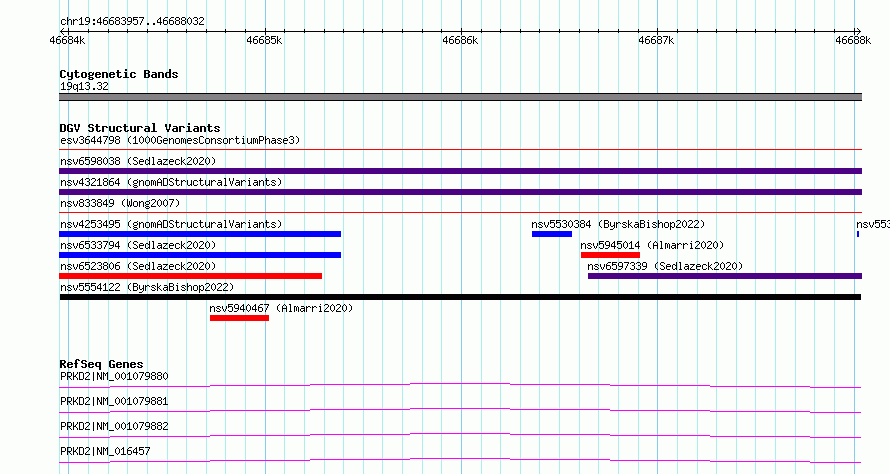Click the chr19:46683957..46688032 coordinate text
Image resolution: width=890 pixels, height=474 pixels.
click(132, 22)
